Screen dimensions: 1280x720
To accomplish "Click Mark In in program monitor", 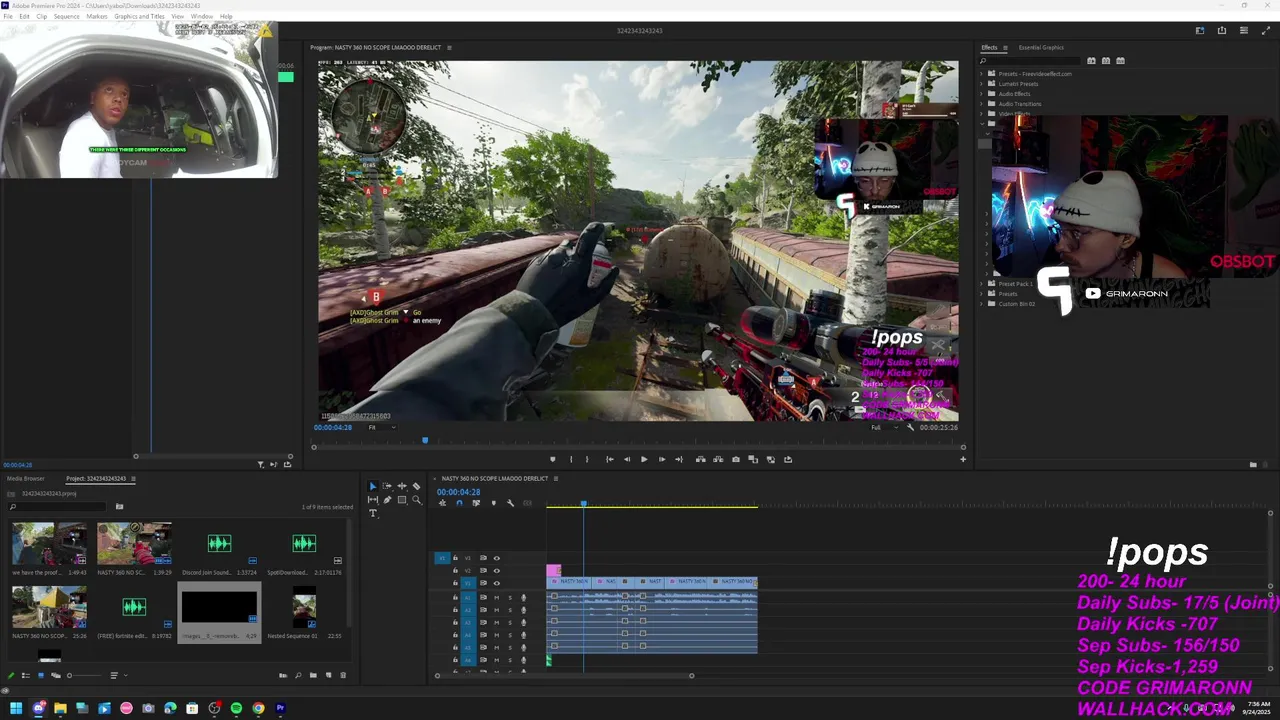I will click(571, 459).
